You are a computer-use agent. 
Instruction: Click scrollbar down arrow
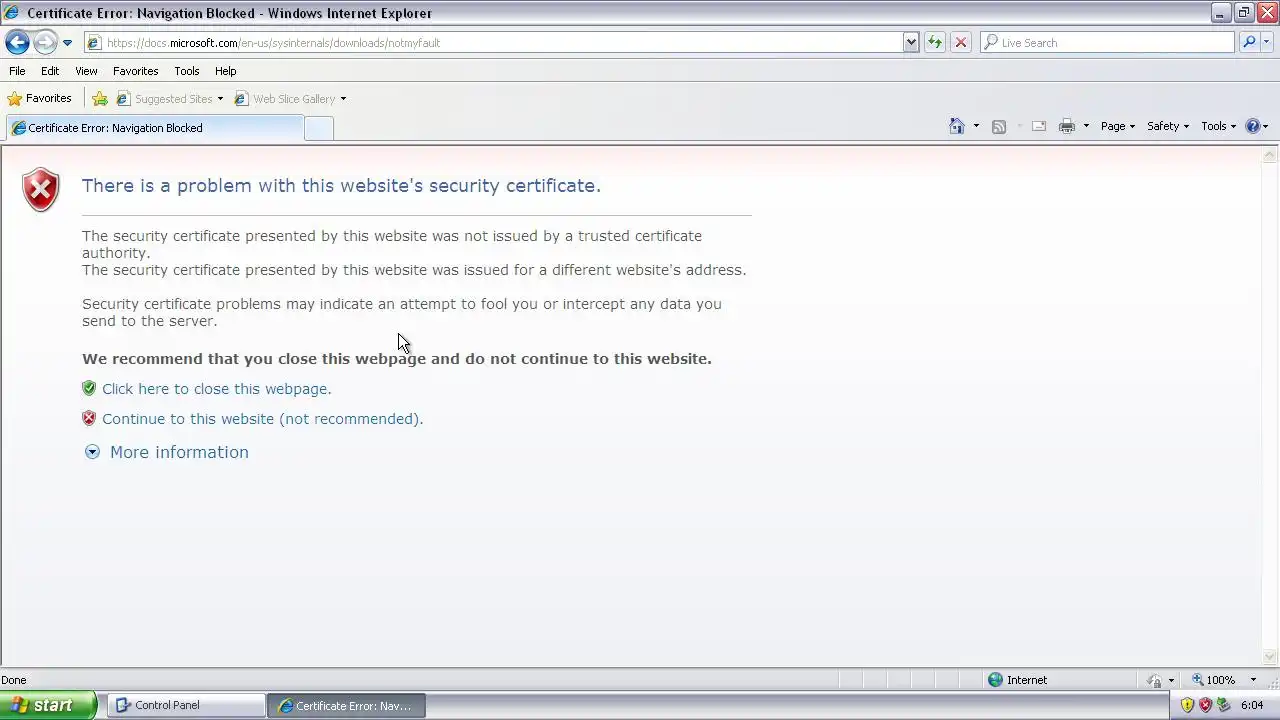click(1270, 657)
